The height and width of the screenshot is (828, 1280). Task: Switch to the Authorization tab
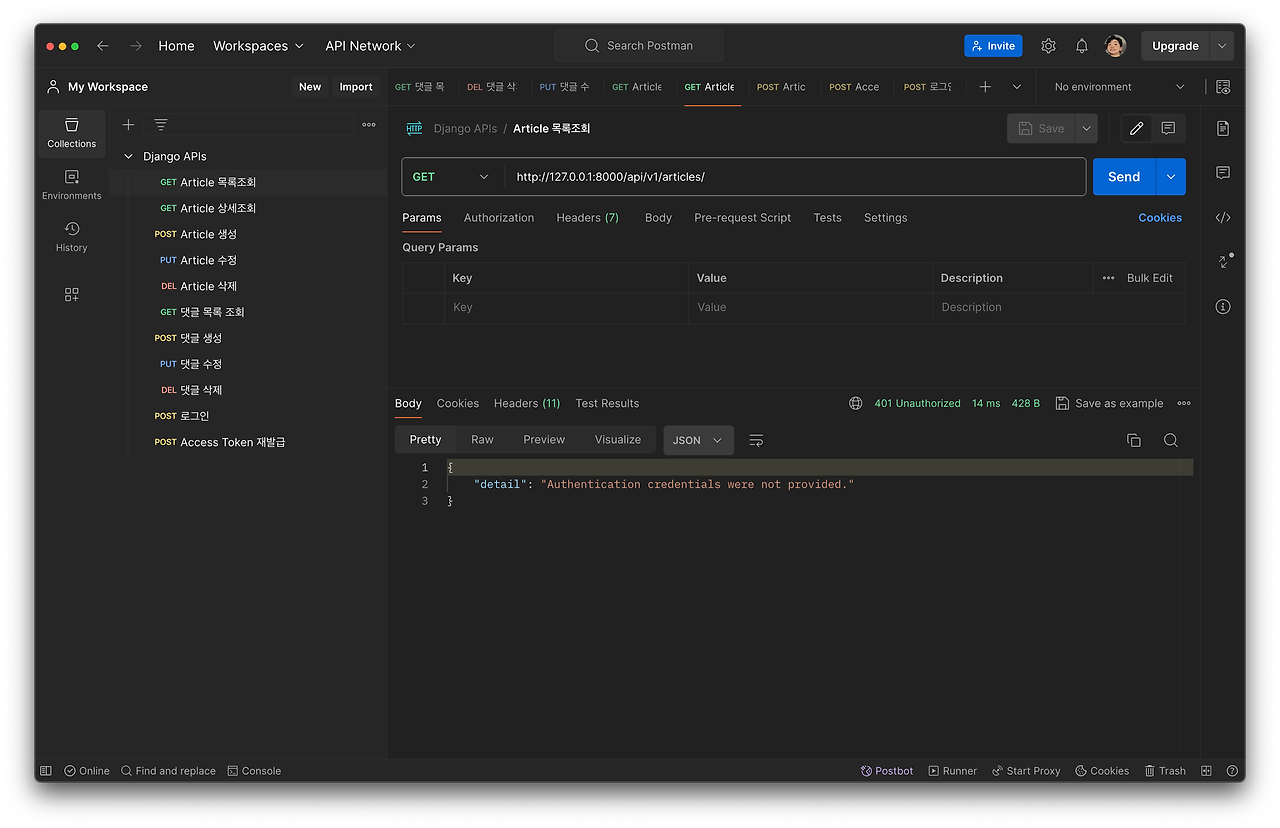[x=499, y=218]
